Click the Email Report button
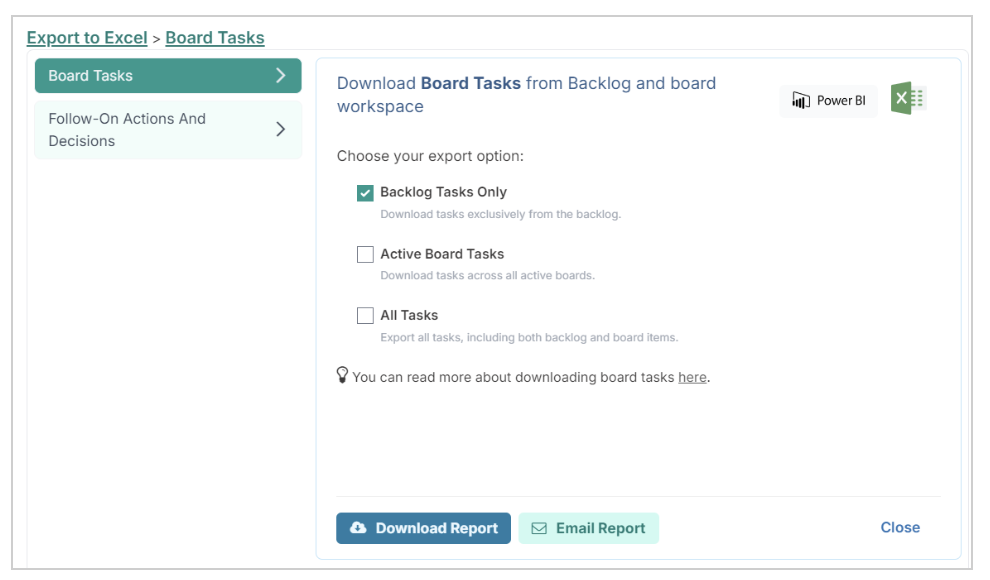This screenshot has width=990, height=580. click(x=588, y=528)
